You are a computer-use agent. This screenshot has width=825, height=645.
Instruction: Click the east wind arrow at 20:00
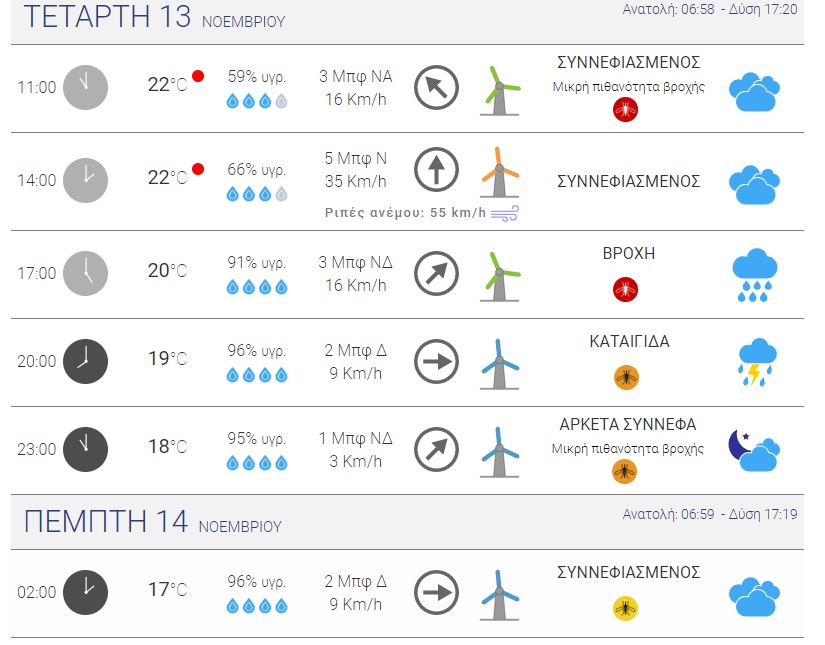click(x=436, y=361)
